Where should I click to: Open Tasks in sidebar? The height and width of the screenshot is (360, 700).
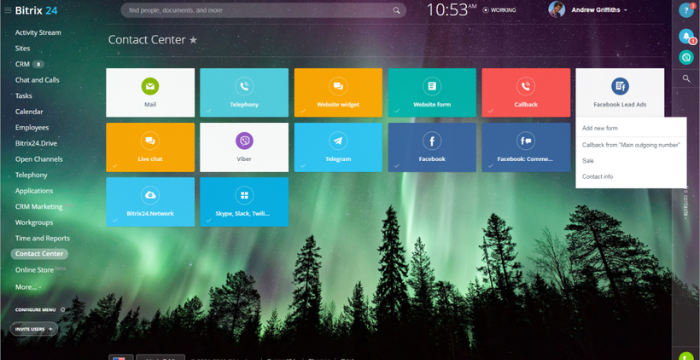coord(24,96)
